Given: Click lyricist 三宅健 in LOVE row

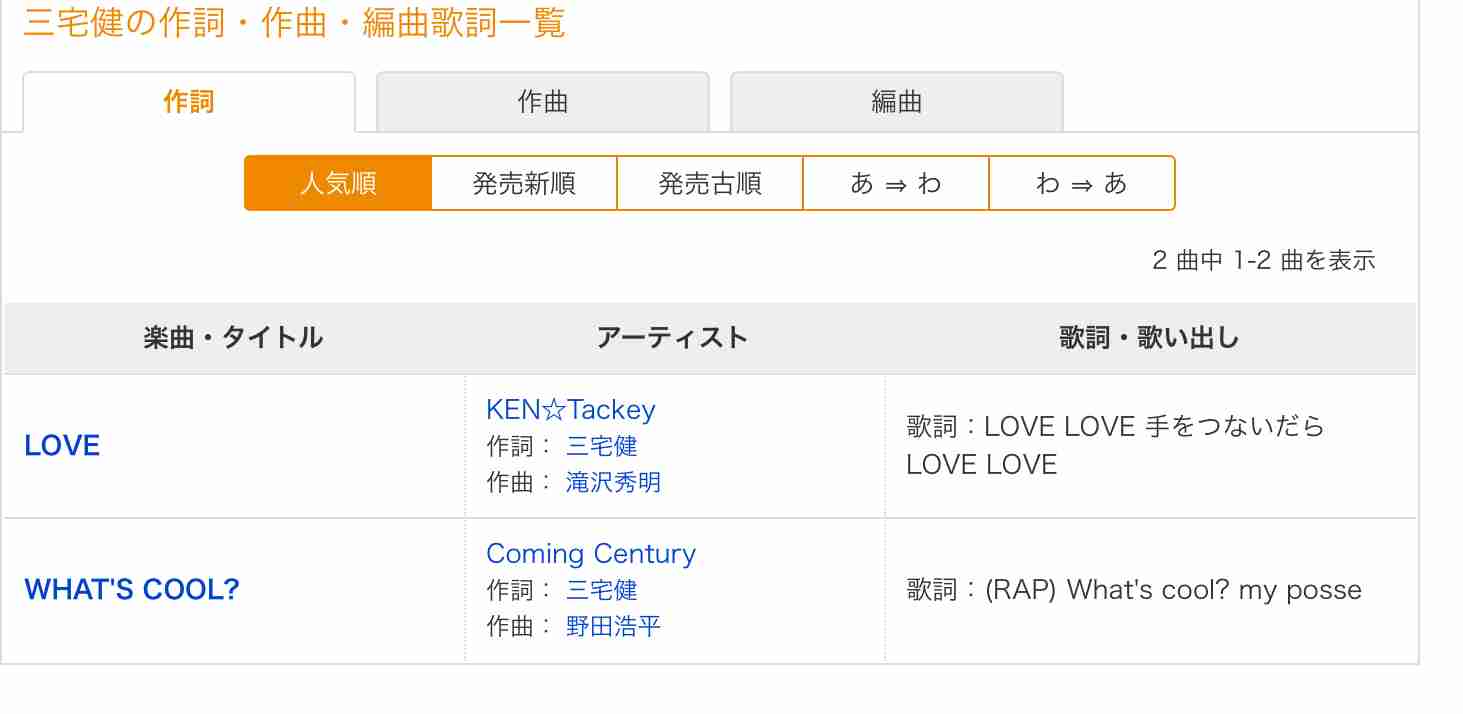Looking at the screenshot, I should (x=602, y=446).
